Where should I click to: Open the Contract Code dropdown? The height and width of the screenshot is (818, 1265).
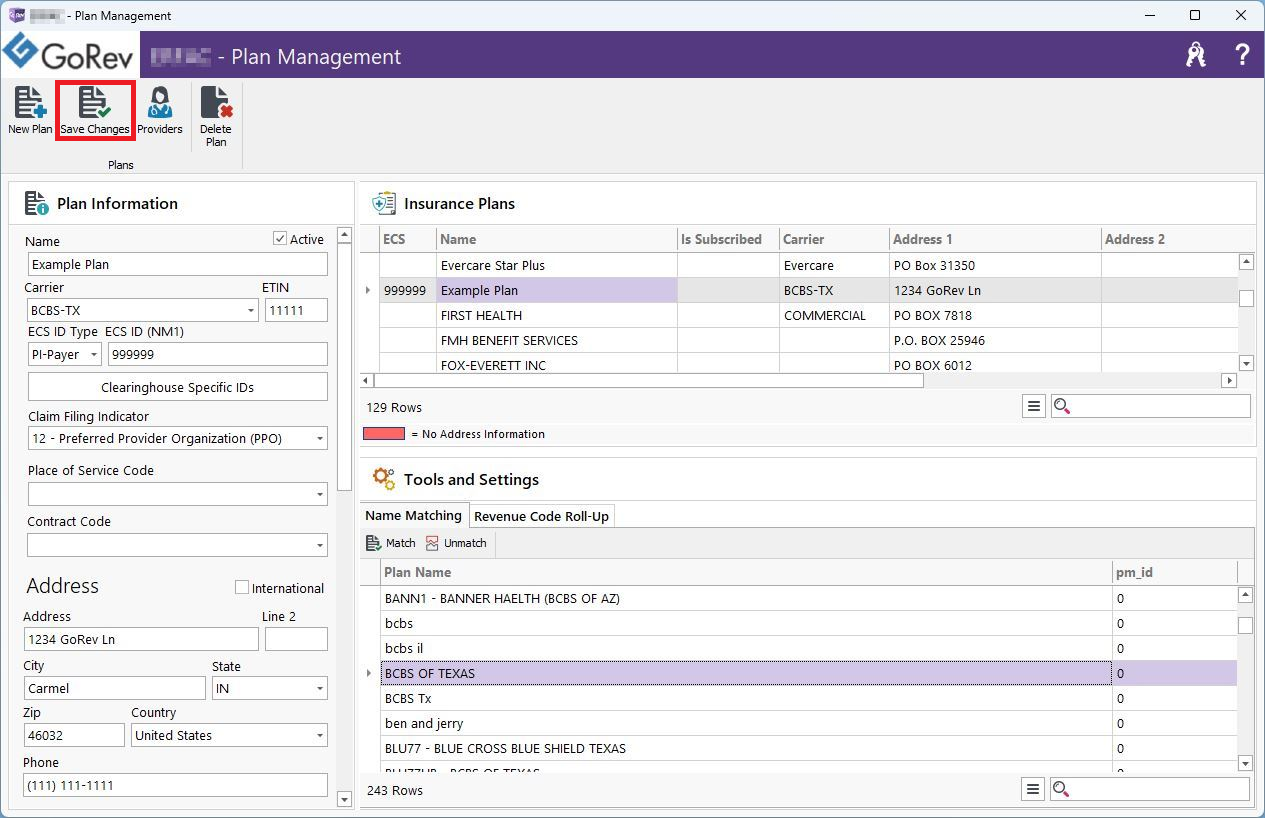tap(320, 545)
